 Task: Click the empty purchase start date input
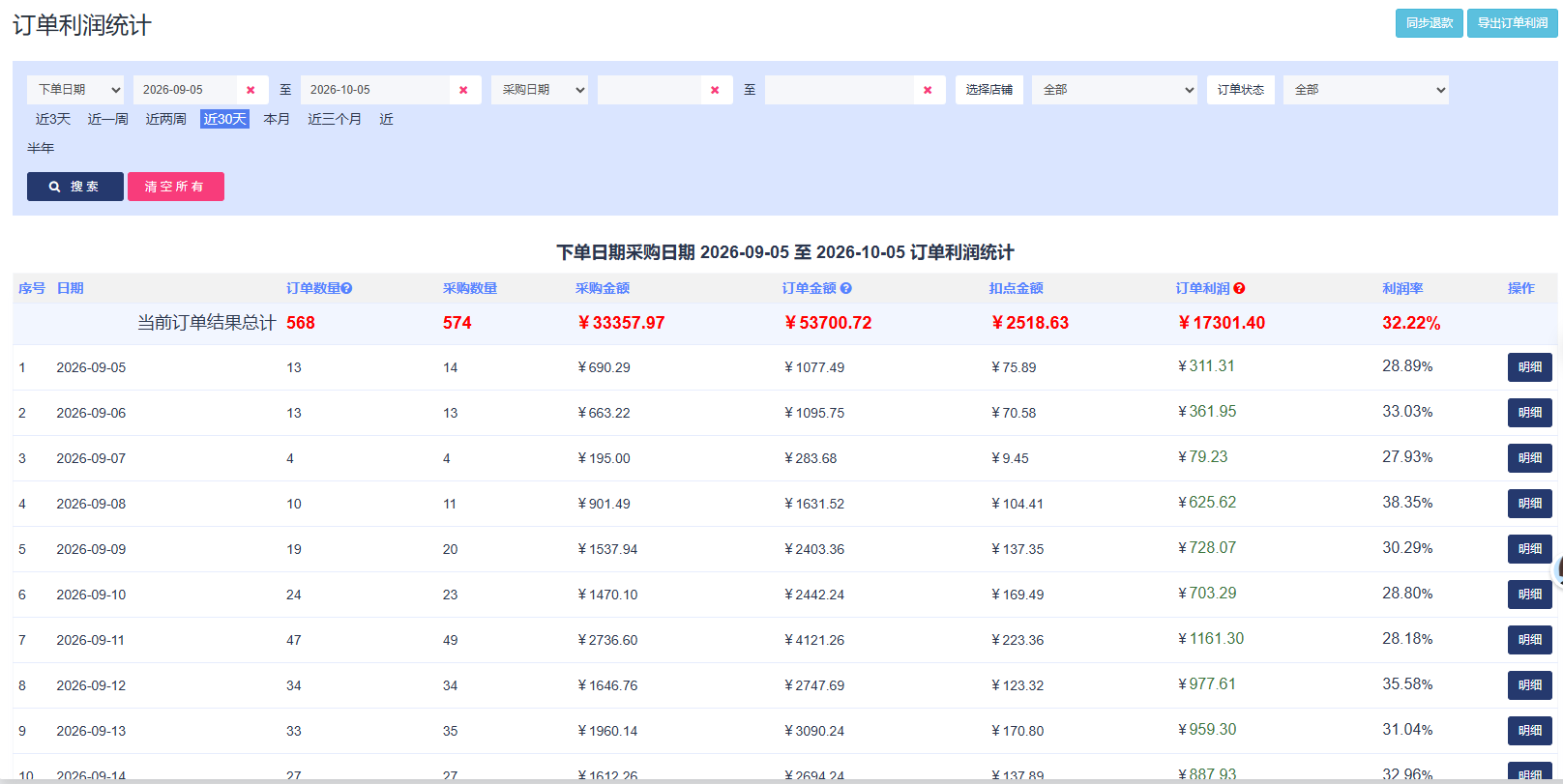pyautogui.click(x=649, y=90)
